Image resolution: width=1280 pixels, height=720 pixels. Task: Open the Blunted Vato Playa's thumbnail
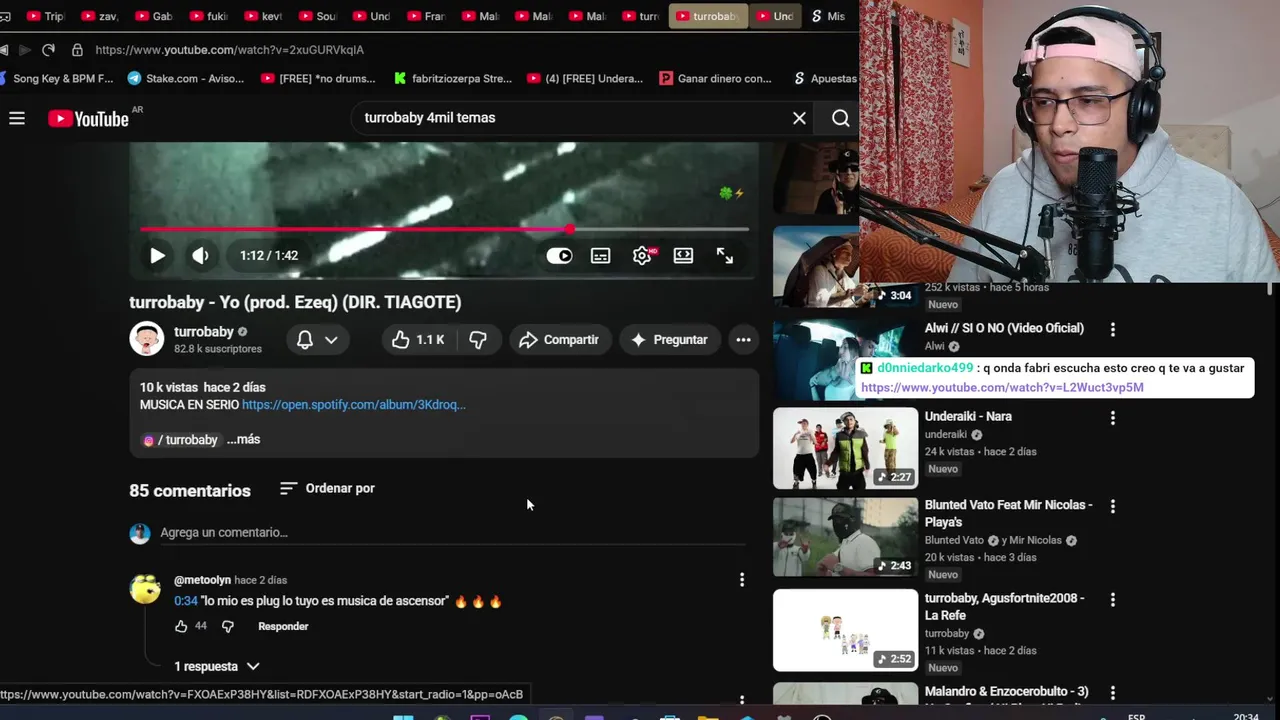point(845,537)
